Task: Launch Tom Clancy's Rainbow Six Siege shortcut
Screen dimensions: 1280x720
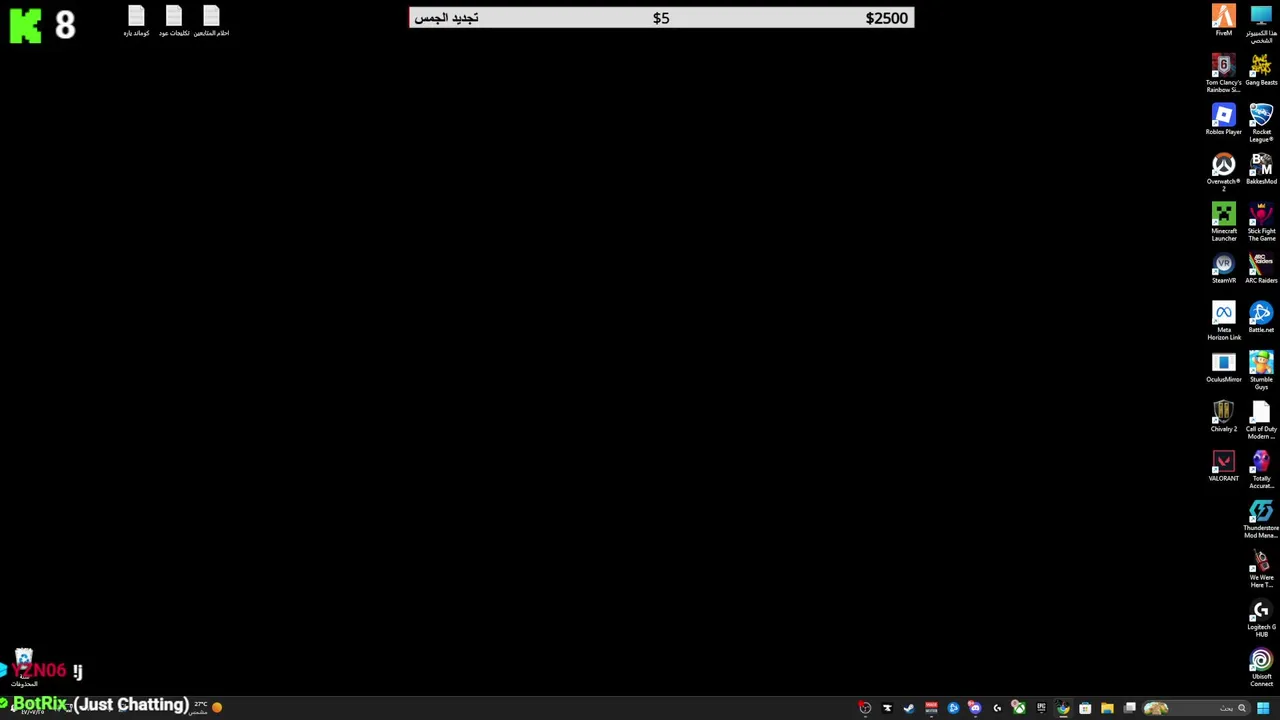Action: pos(1223,73)
